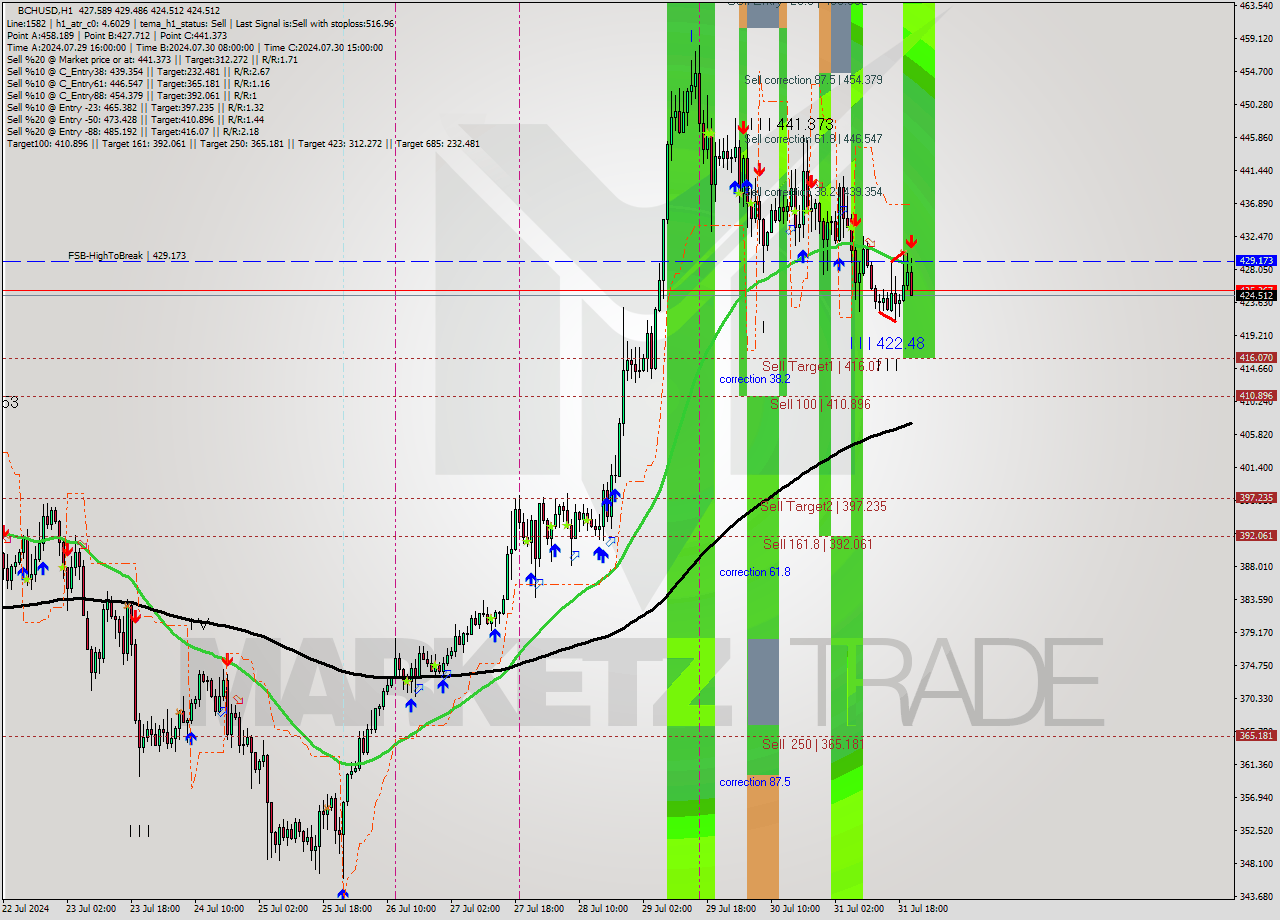1280x920 pixels.
Task: Click 'Sell correction 61.8 | 446.547' label
Action: (x=813, y=139)
